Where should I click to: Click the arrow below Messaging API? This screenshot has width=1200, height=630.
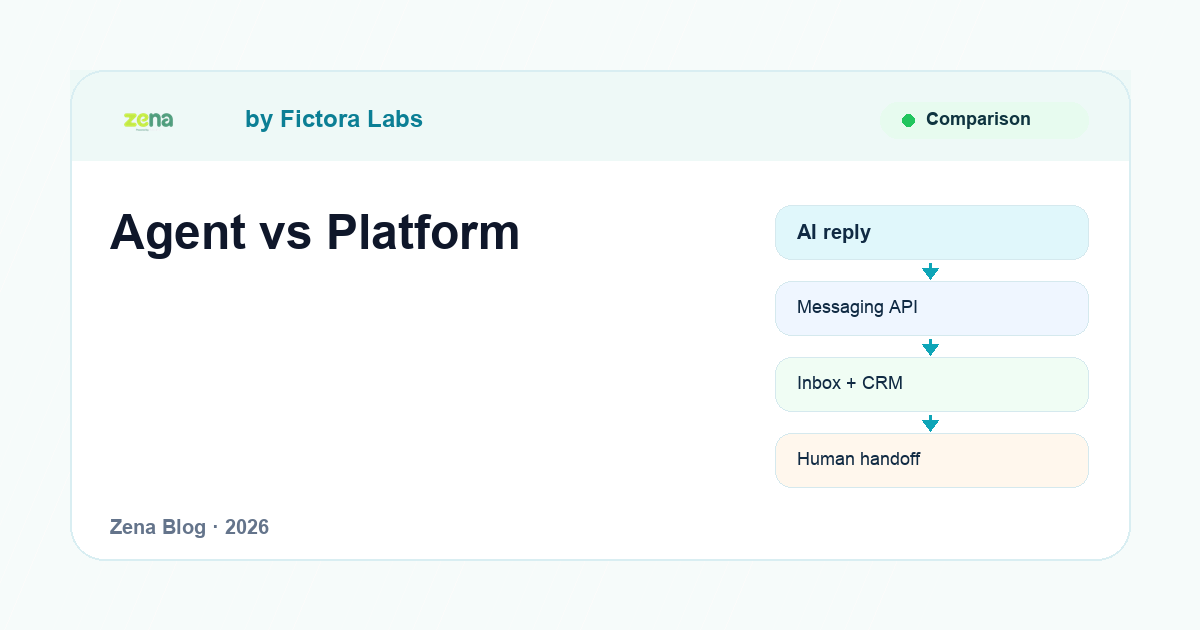pos(930,347)
